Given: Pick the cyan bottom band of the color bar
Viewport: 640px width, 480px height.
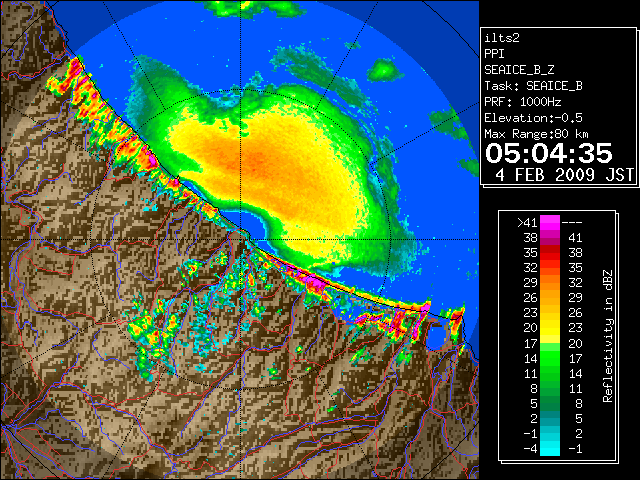Looking at the screenshot, I should (x=550, y=448).
